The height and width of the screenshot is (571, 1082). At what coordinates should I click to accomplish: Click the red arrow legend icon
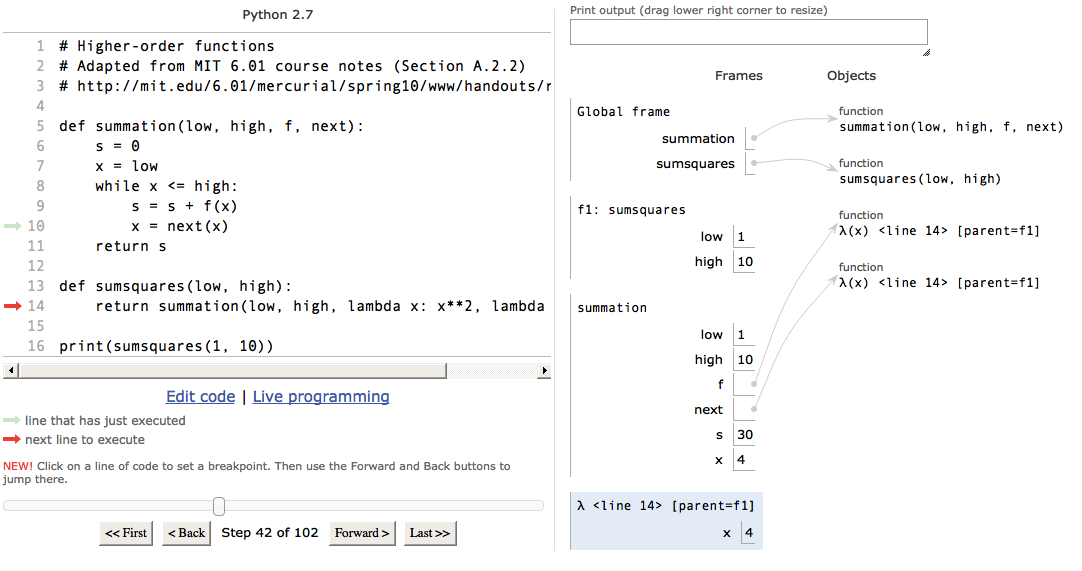tap(12, 439)
